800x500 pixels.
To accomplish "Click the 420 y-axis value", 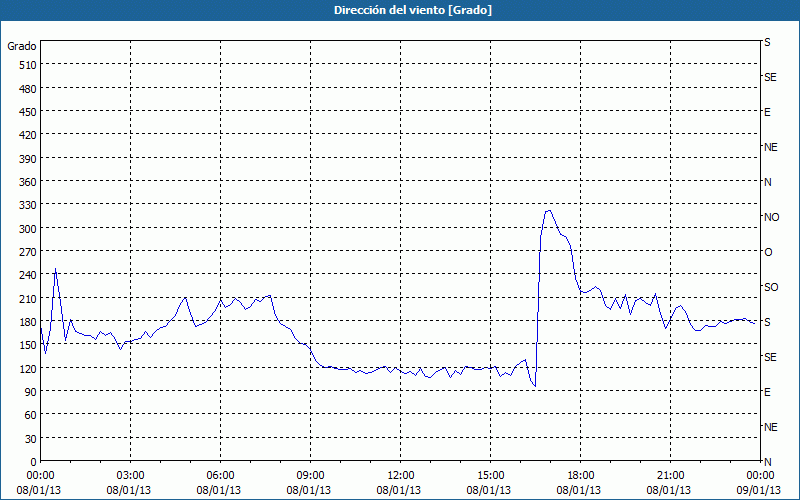I will (28, 135).
